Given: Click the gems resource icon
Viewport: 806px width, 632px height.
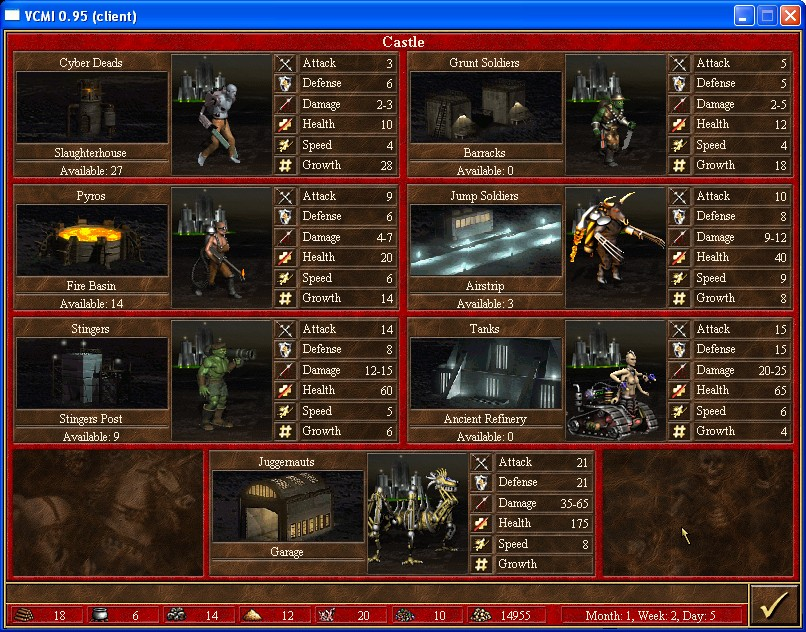Looking at the screenshot, I should tap(405, 615).
